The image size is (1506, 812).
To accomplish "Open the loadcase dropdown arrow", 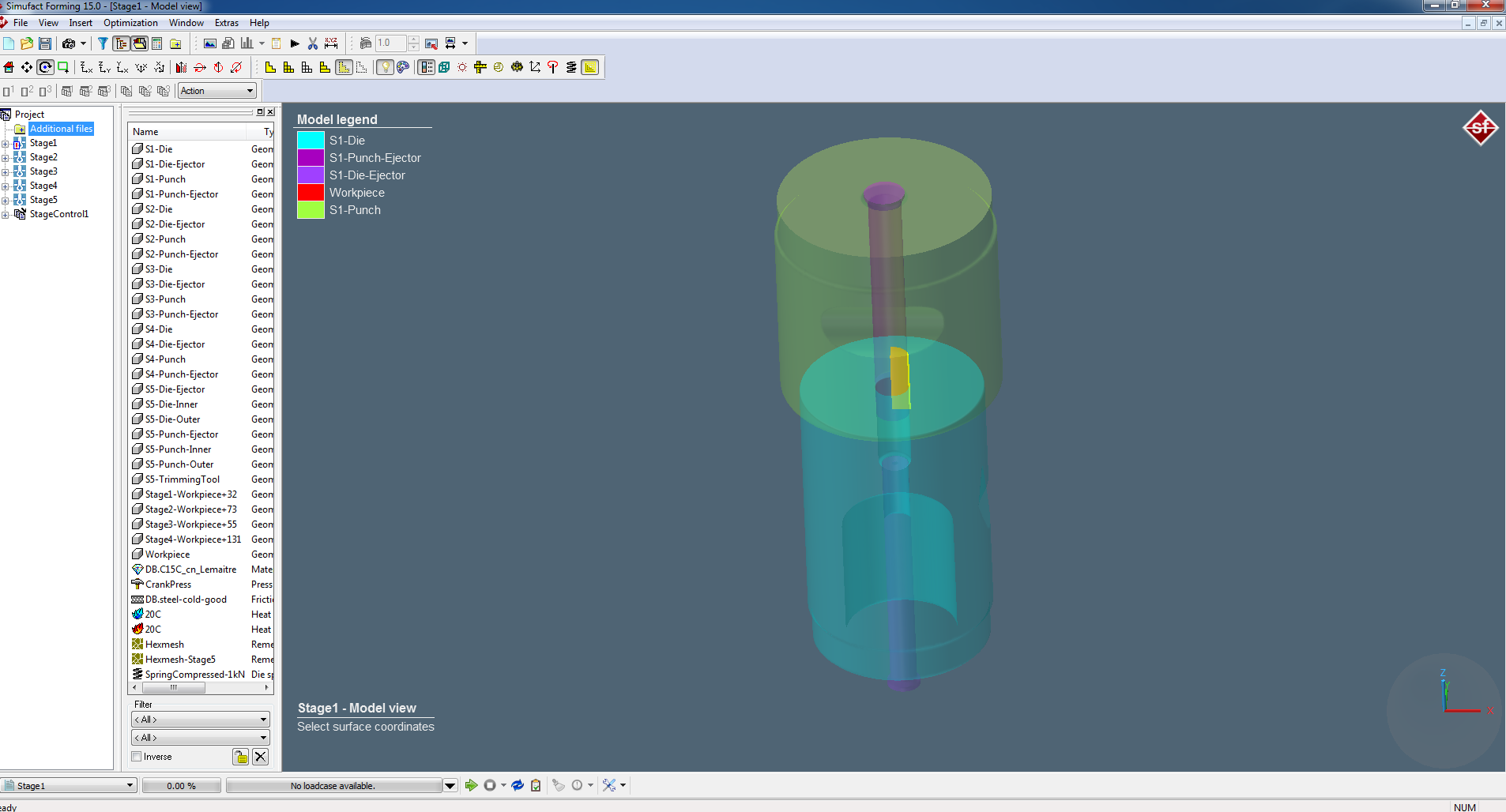I will (450, 786).
